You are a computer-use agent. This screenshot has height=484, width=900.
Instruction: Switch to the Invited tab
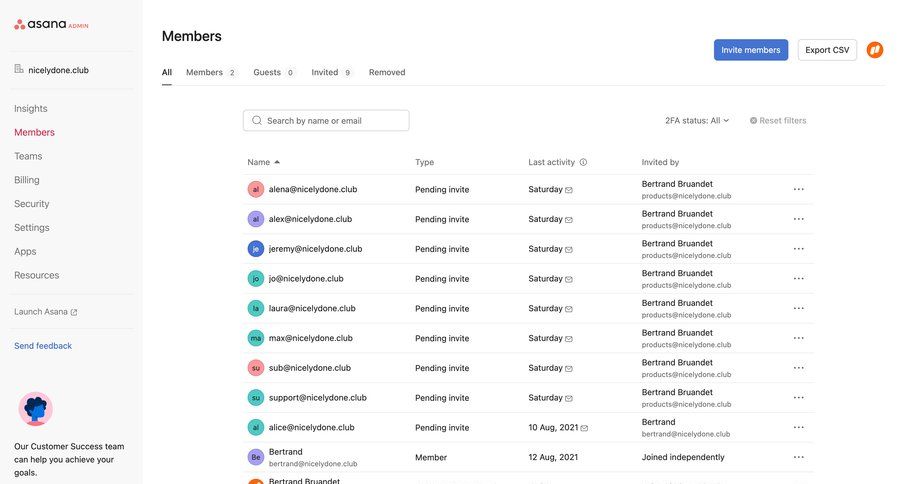(x=331, y=72)
